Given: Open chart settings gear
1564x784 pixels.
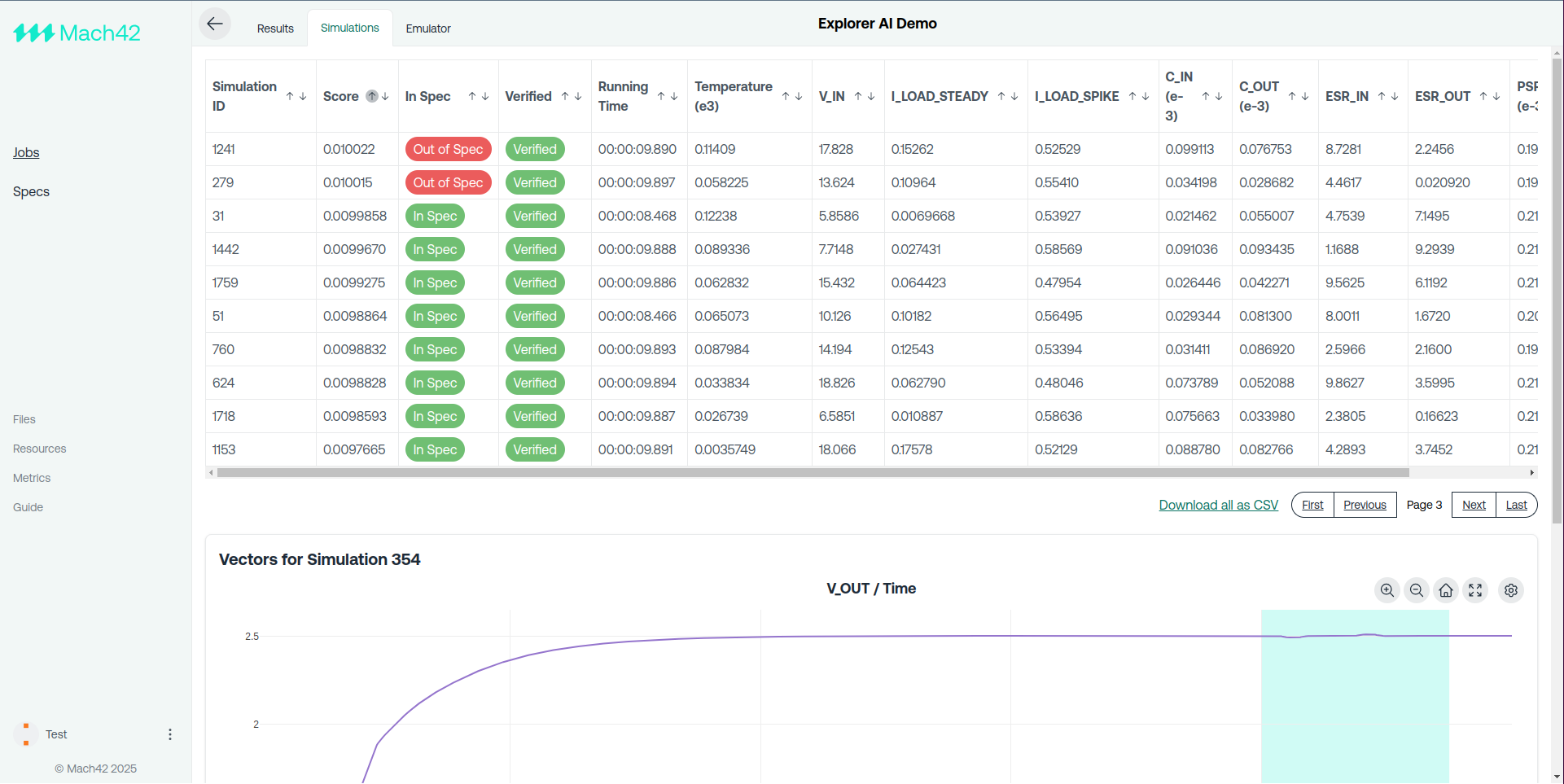Looking at the screenshot, I should pyautogui.click(x=1511, y=590).
